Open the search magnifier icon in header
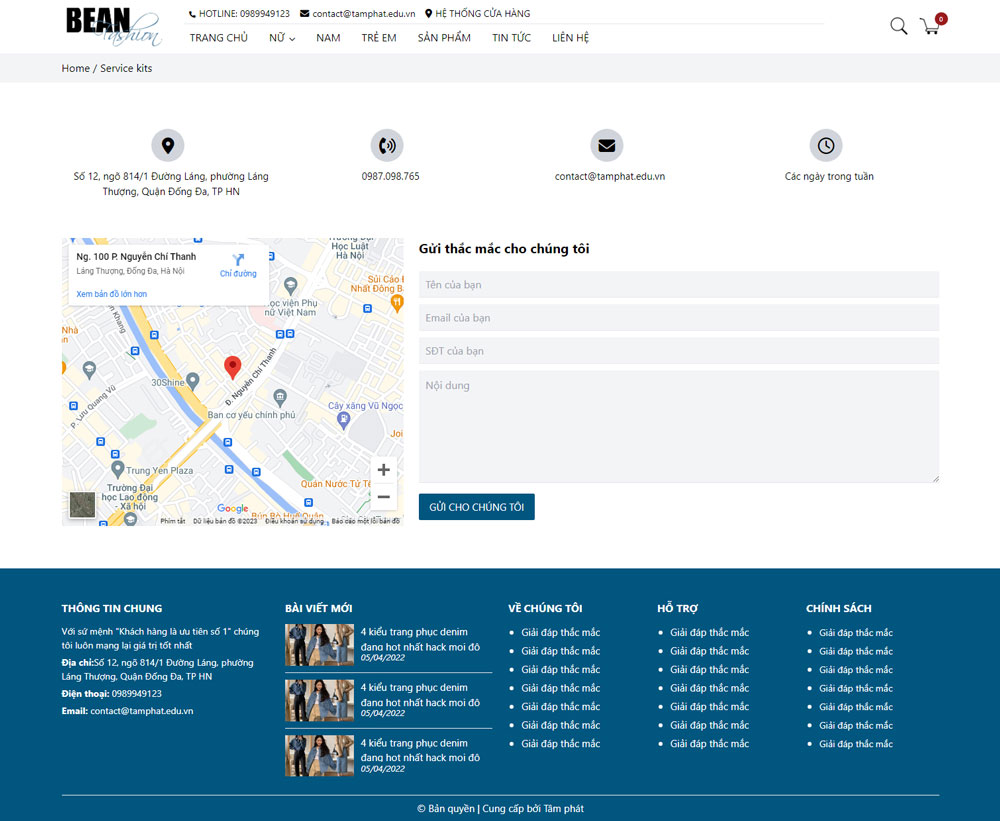 pyautogui.click(x=898, y=26)
